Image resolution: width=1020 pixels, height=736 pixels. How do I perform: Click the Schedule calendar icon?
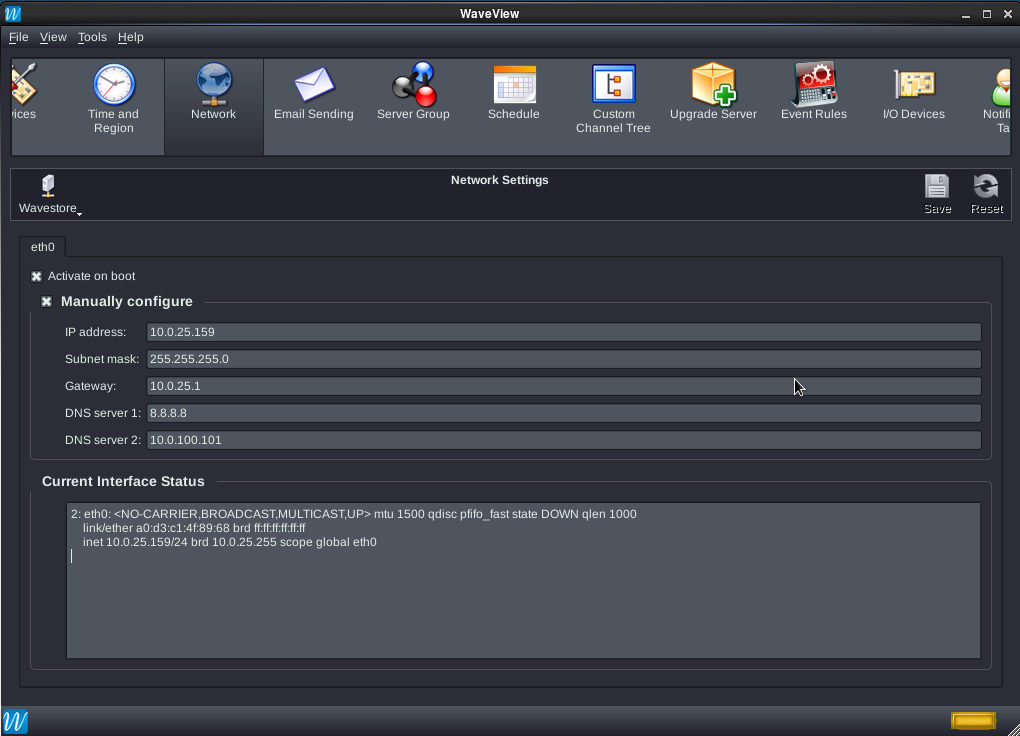(513, 86)
